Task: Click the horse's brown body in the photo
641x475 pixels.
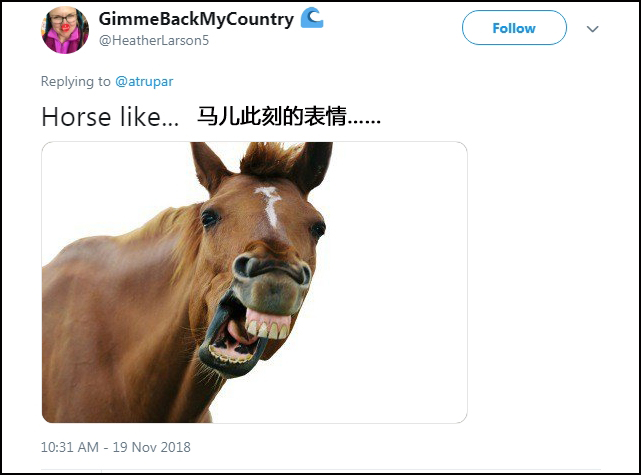Action: pos(114,327)
